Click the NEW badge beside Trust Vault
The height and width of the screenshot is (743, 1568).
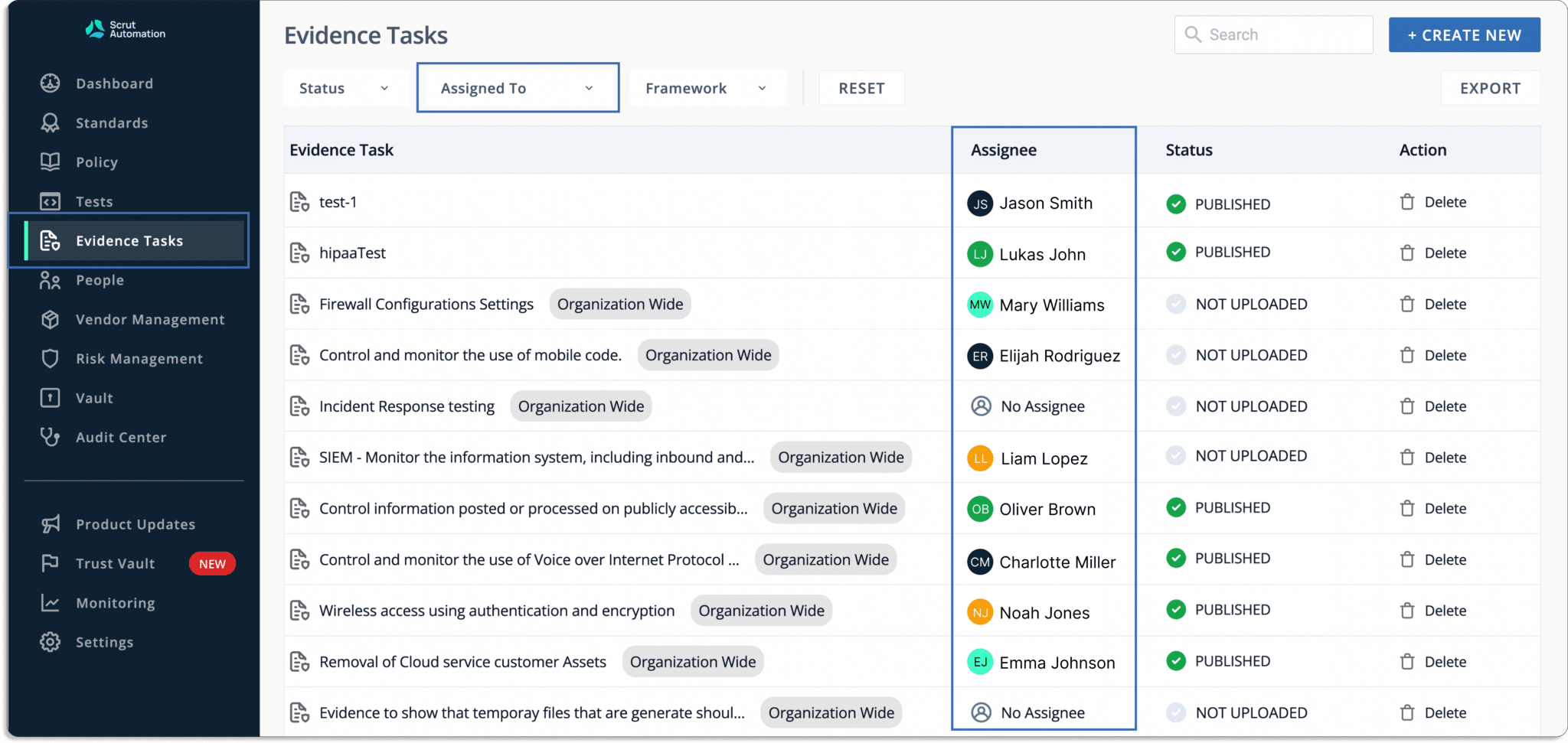[212, 564]
